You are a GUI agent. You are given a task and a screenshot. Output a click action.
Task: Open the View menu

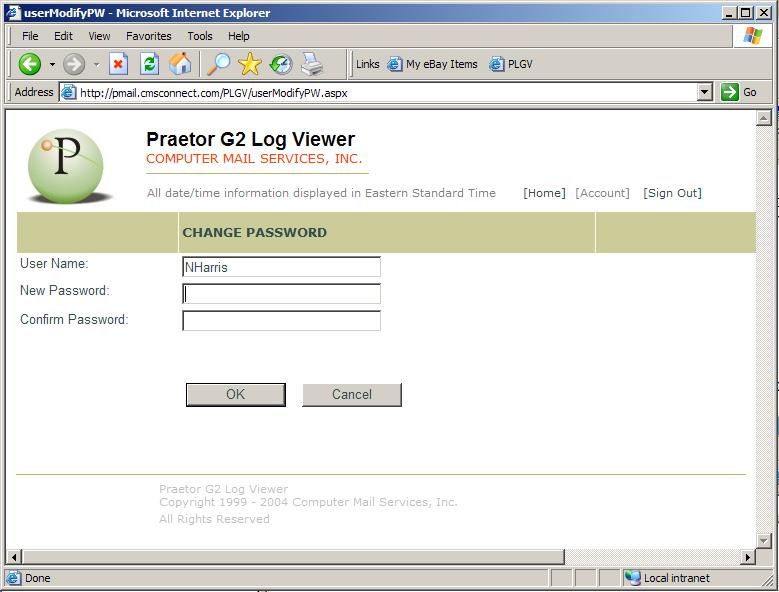tap(99, 36)
